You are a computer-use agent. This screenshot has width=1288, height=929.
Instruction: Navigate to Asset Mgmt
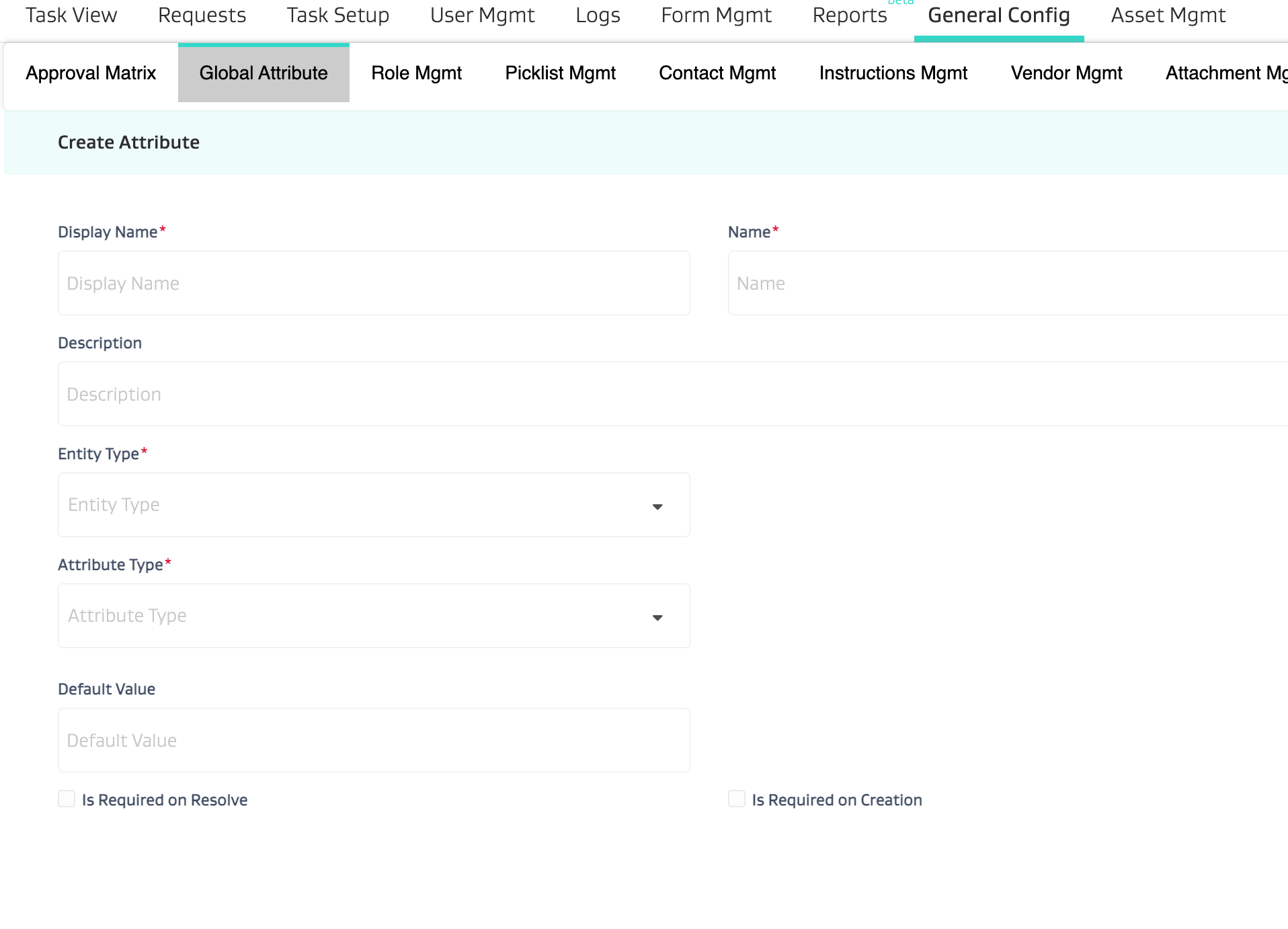tap(1168, 15)
